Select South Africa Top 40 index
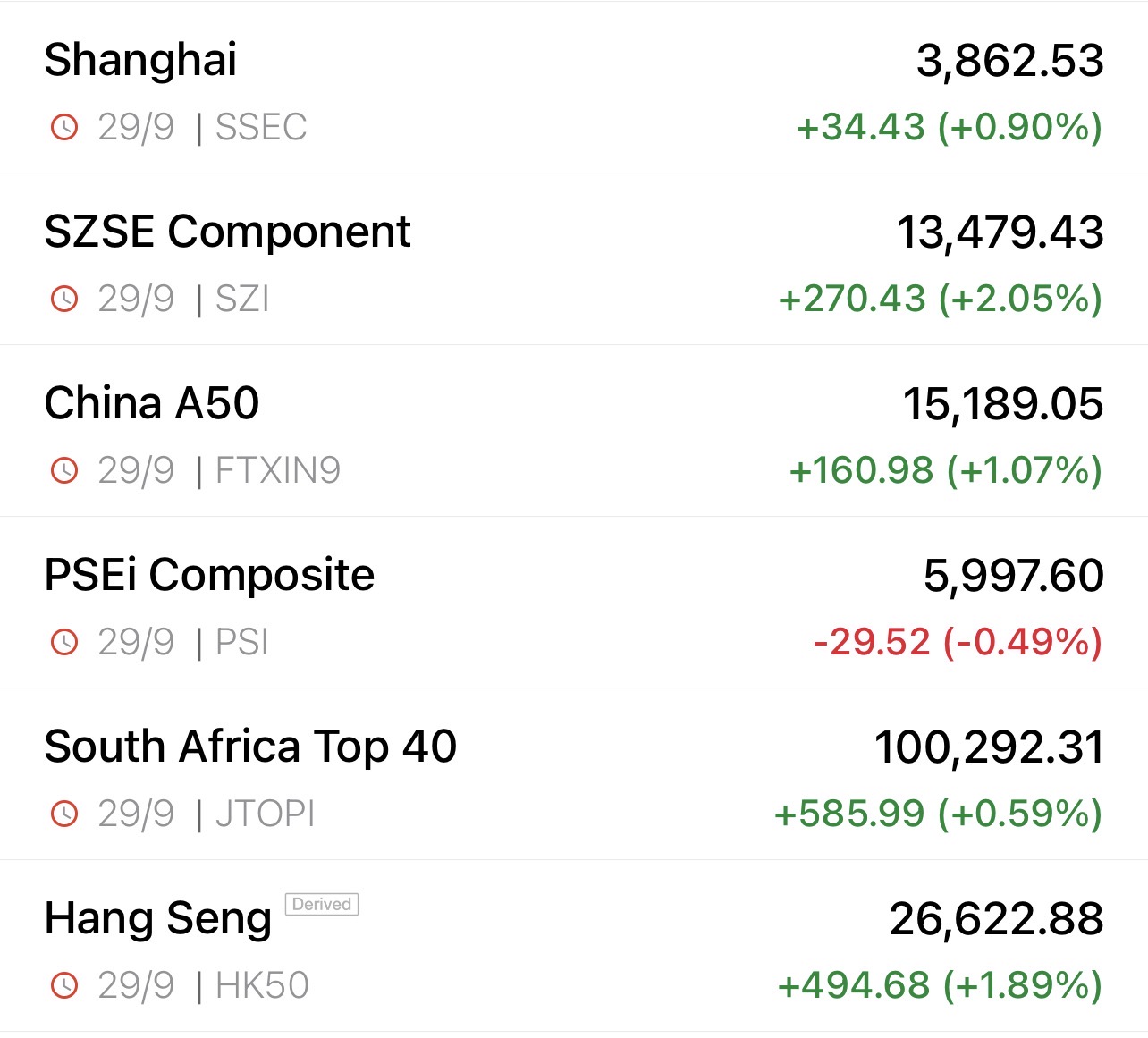Viewport: 1148px width, 1038px height. 250,747
